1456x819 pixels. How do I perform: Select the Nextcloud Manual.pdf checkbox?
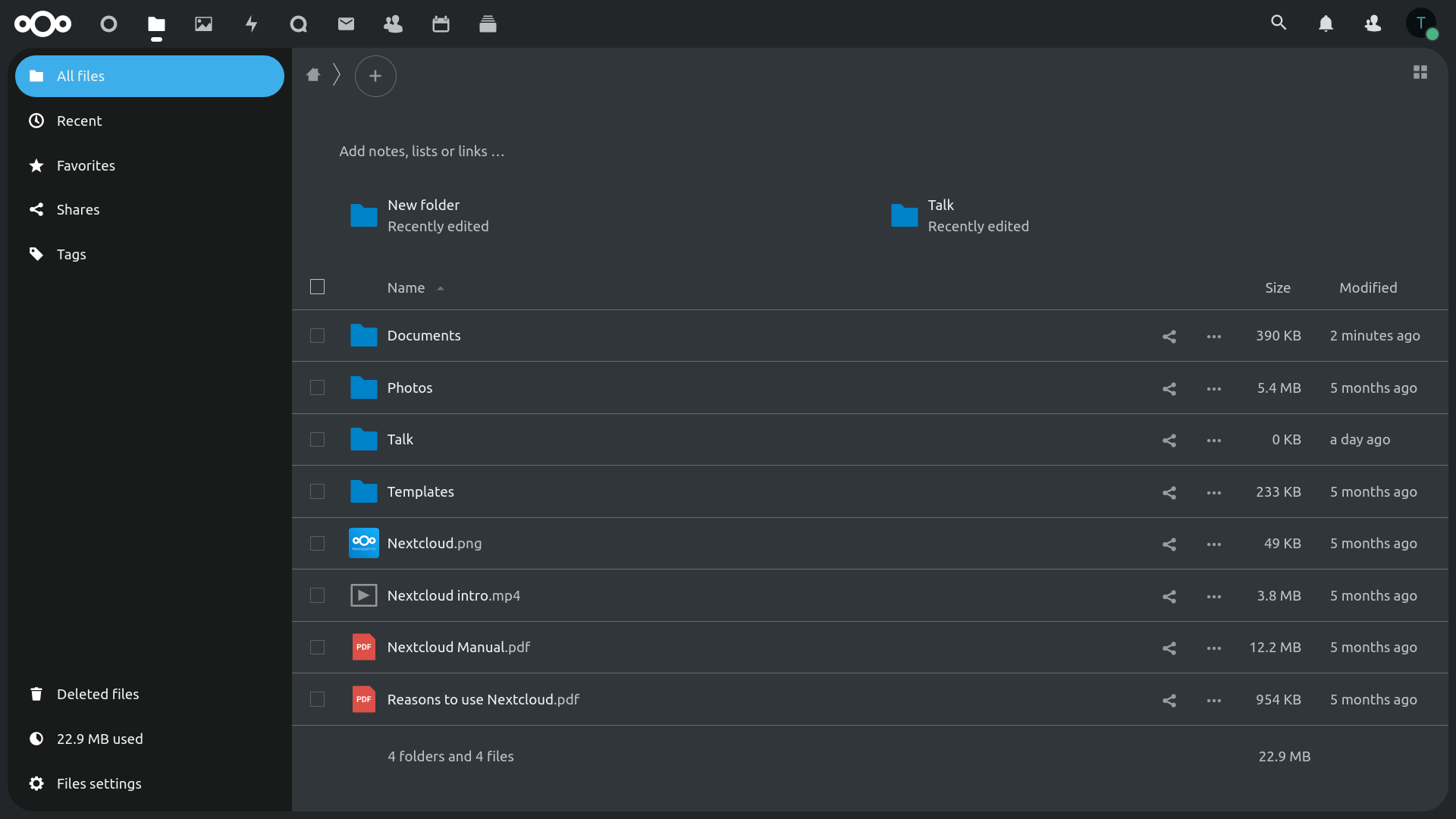tap(317, 647)
